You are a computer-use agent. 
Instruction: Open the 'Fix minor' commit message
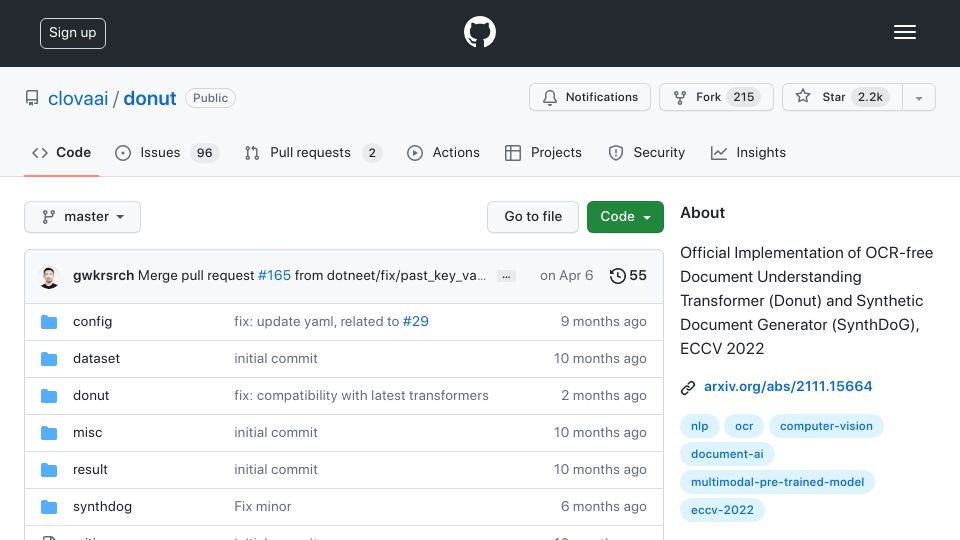(x=263, y=506)
